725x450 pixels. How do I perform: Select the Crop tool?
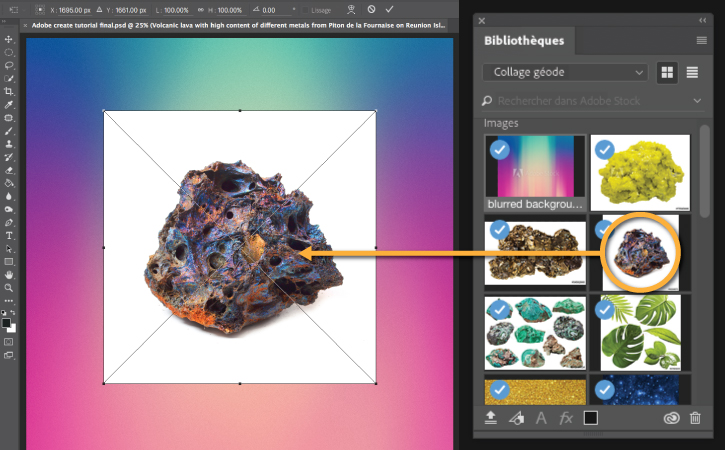point(8,91)
